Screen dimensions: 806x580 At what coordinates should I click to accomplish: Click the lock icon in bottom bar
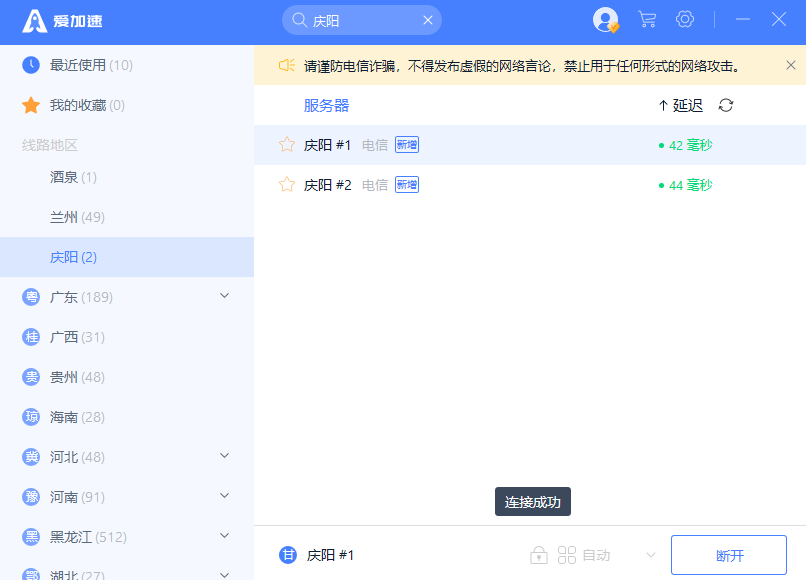(x=539, y=555)
